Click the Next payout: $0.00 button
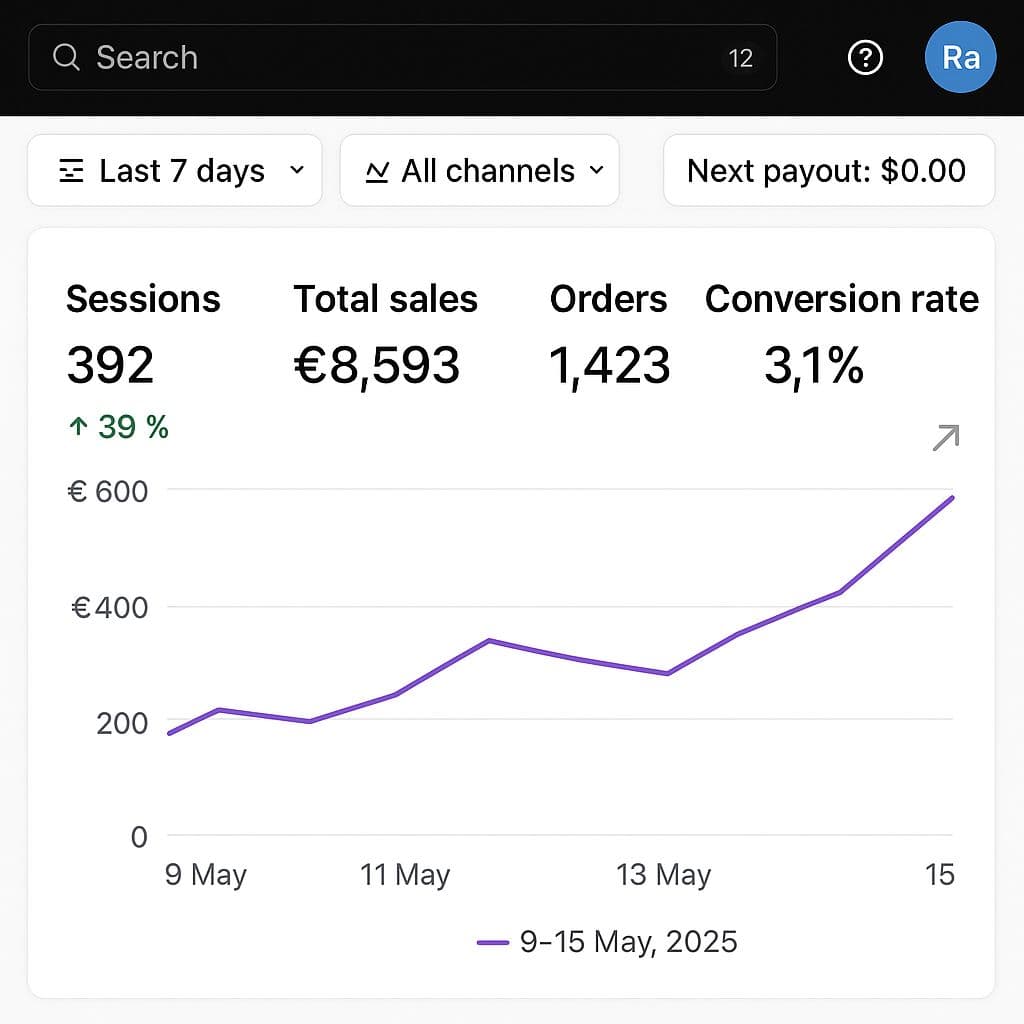 point(829,170)
